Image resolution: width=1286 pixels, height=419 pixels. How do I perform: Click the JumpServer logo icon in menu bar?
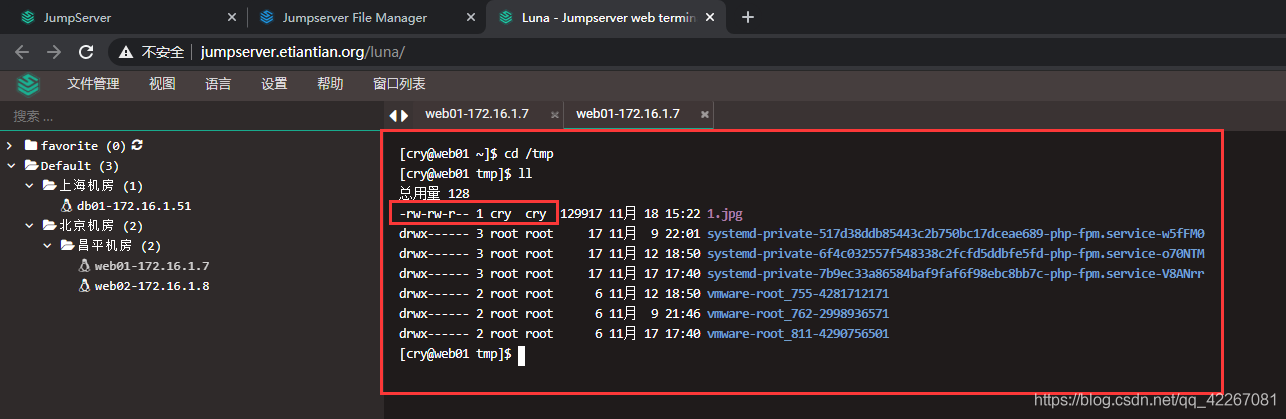coord(28,84)
